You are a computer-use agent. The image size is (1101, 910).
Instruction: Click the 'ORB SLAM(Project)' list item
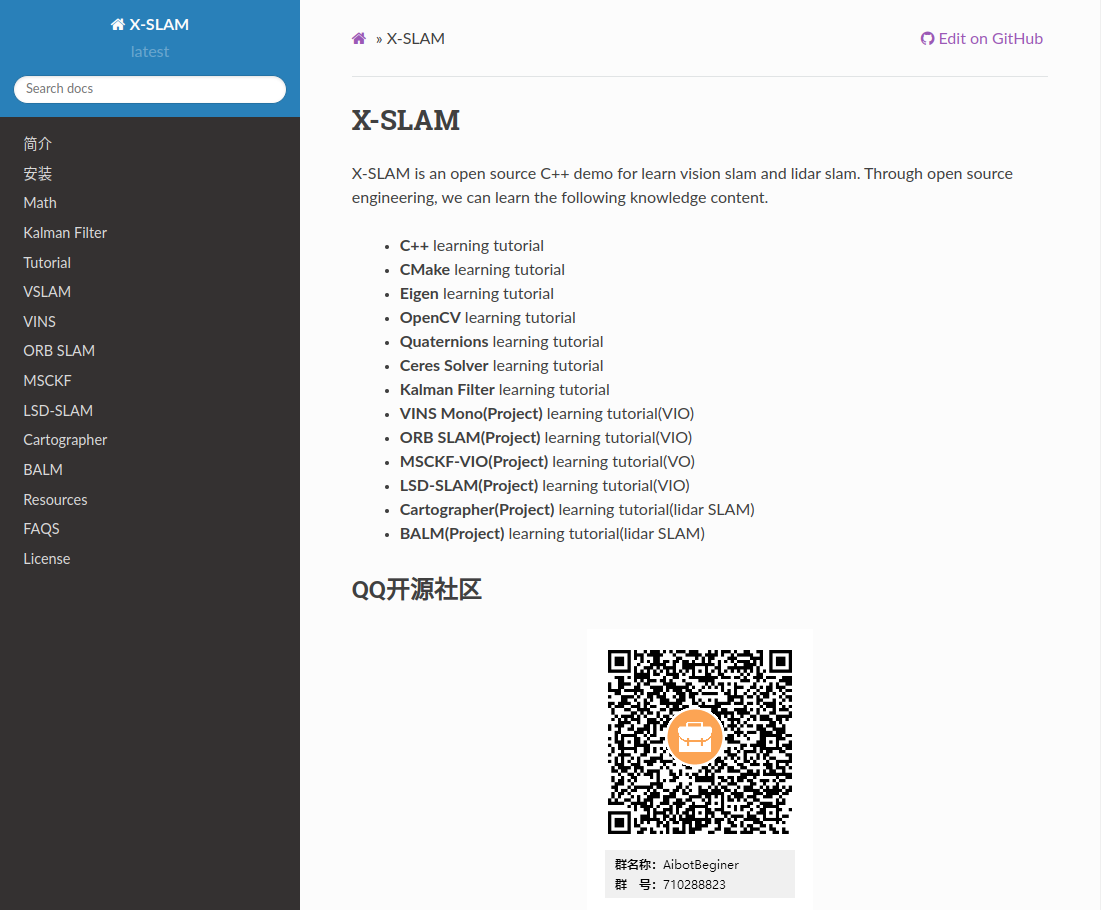point(546,437)
